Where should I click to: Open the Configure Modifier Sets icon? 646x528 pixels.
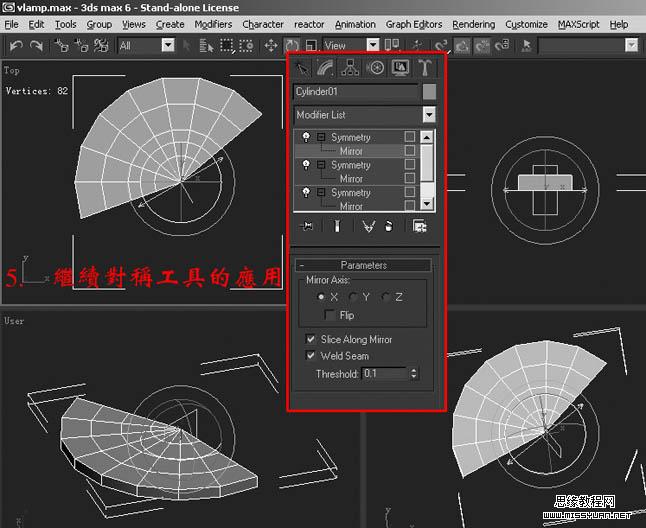[420, 226]
